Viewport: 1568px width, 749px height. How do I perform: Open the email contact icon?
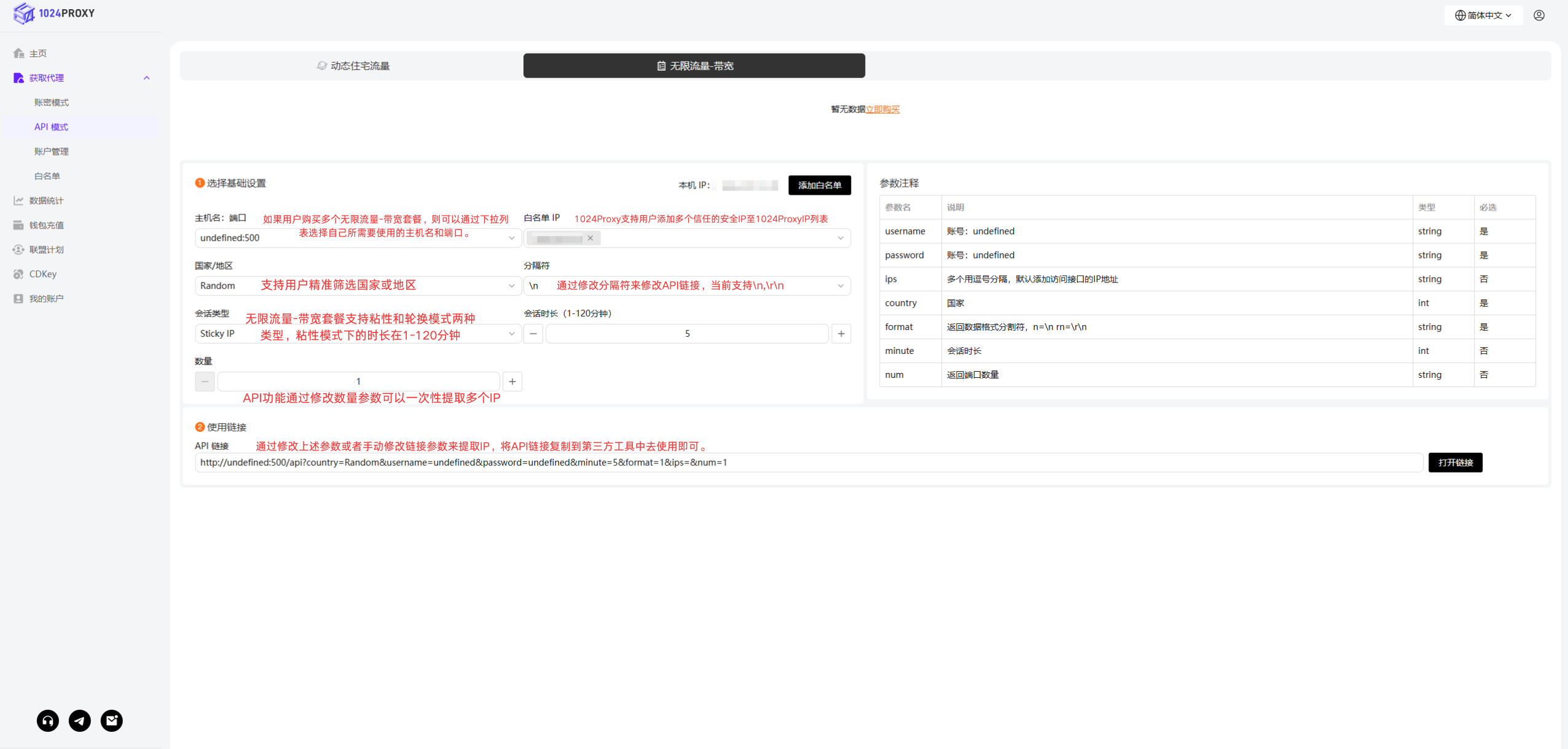click(x=112, y=720)
